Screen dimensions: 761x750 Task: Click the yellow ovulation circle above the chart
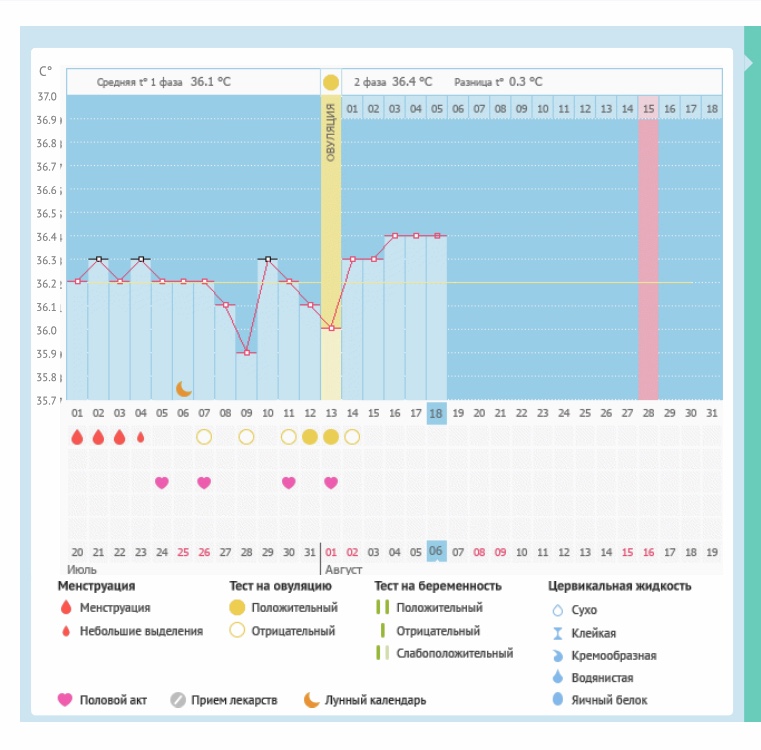coord(331,81)
